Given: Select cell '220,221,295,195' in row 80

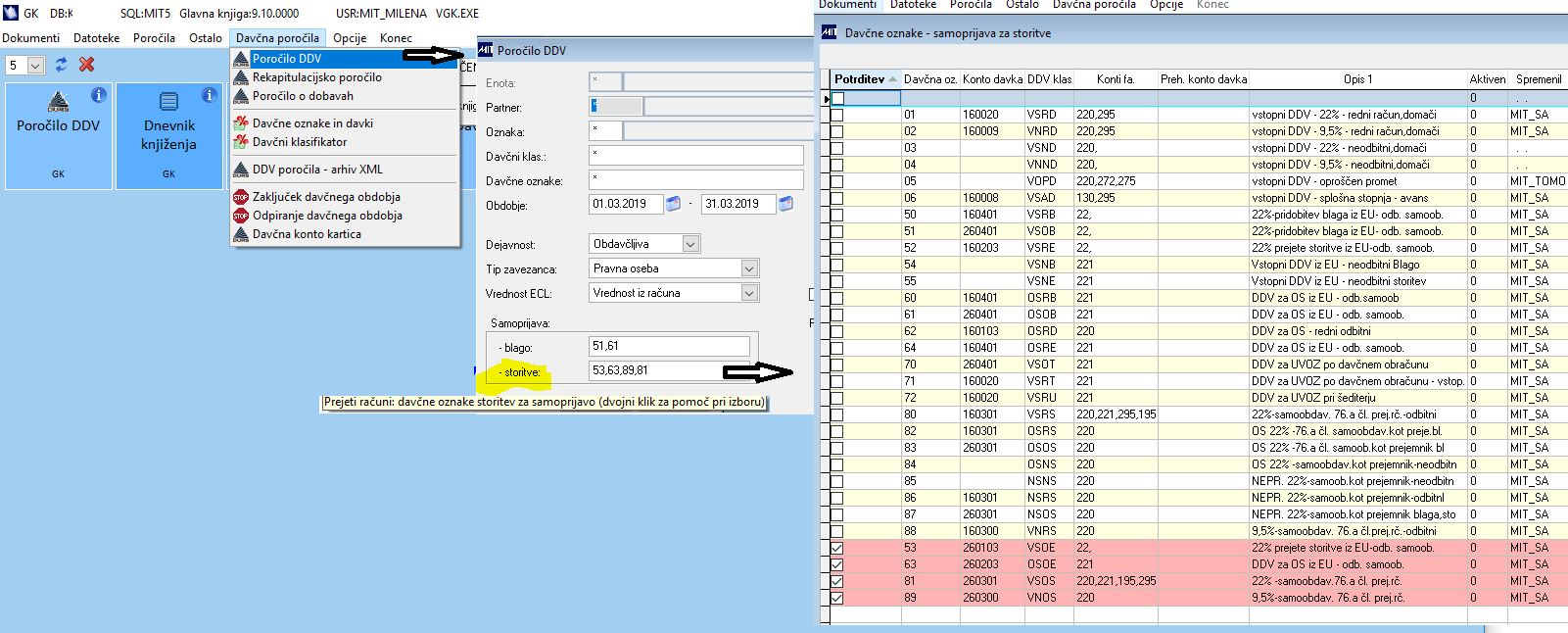Looking at the screenshot, I should (1116, 414).
